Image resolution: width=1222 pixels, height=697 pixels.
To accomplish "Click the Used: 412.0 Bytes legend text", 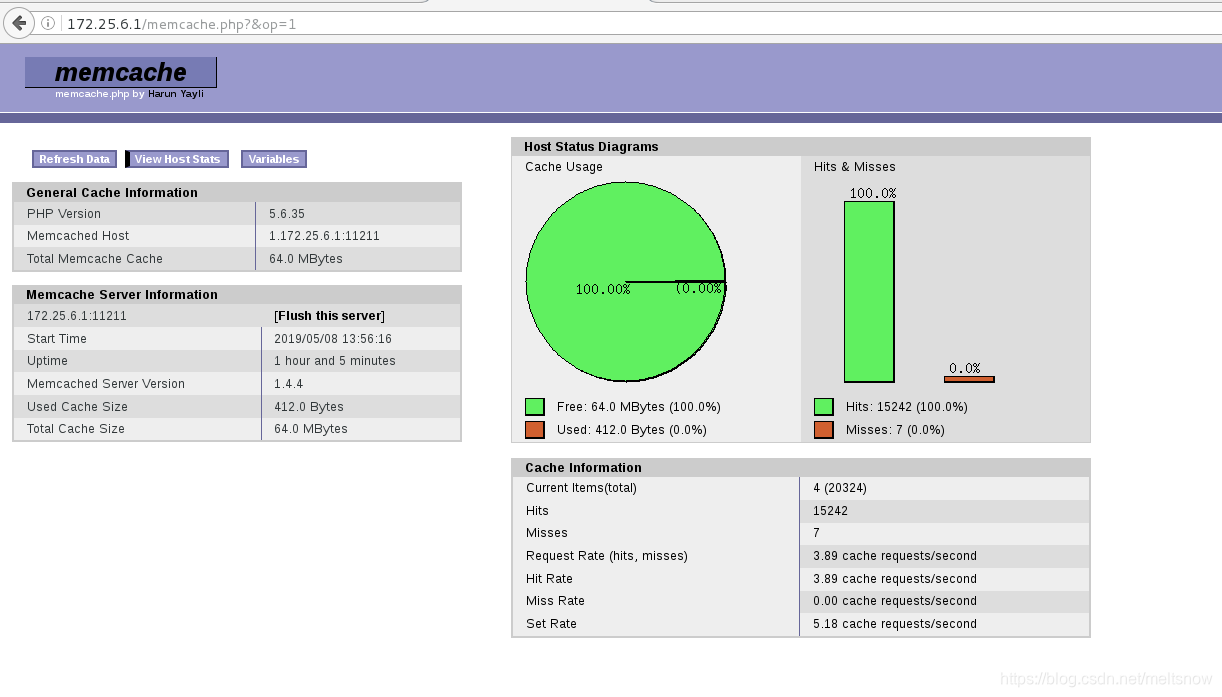I will tap(632, 430).
